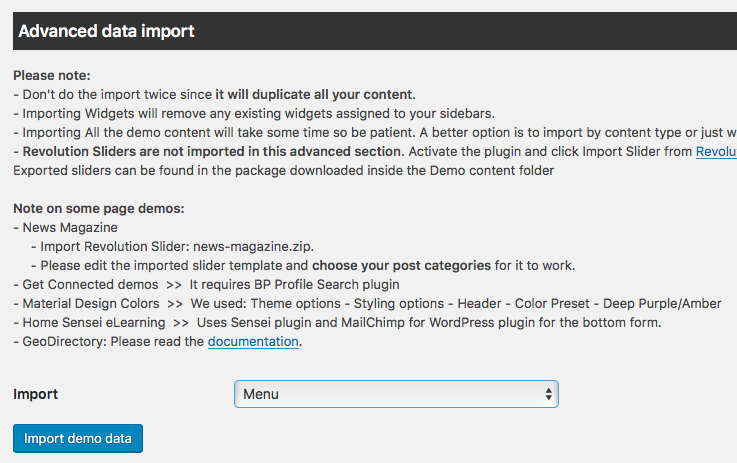
Task: Click the up-down arrows on Import select
Action: [549, 394]
